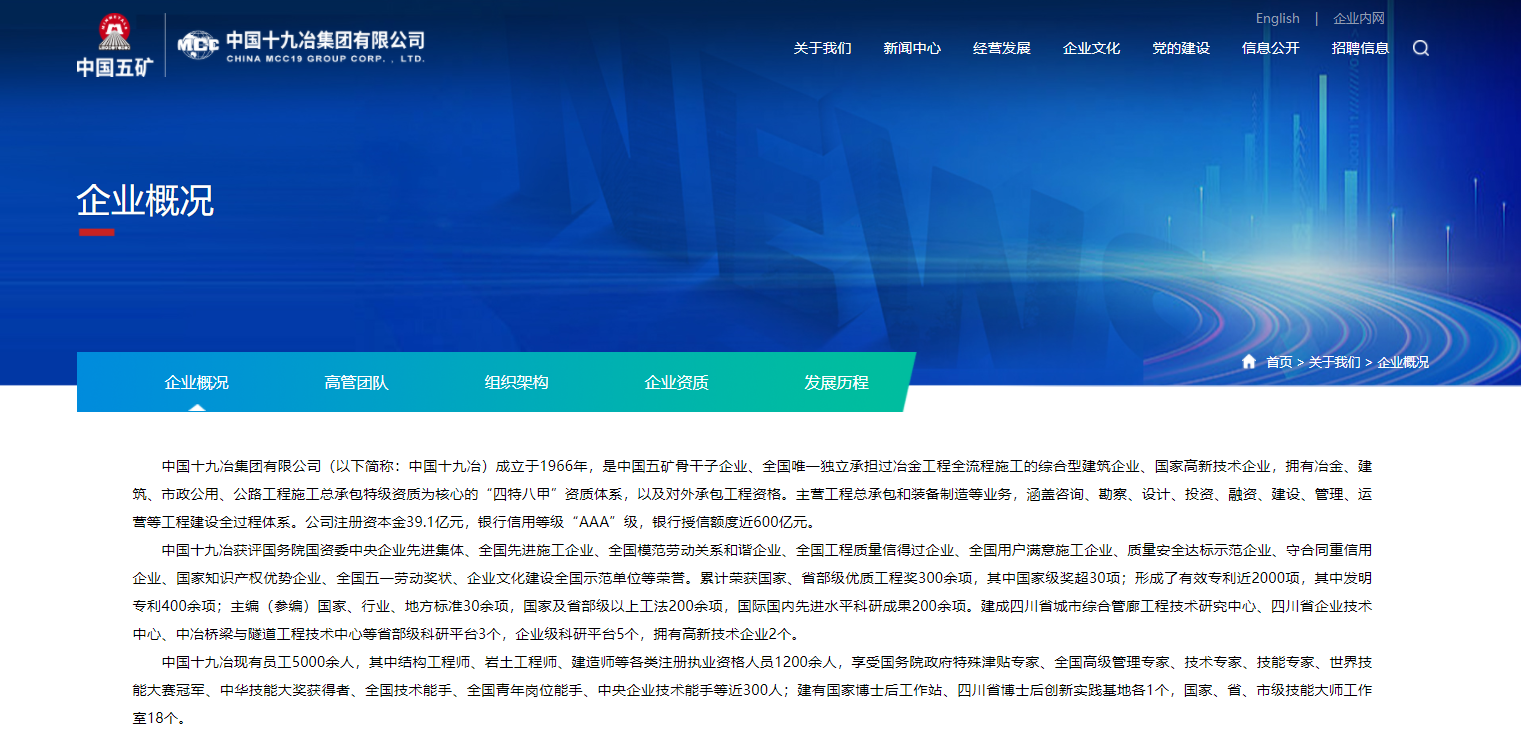Switch to the 组织架构 tab

click(517, 382)
